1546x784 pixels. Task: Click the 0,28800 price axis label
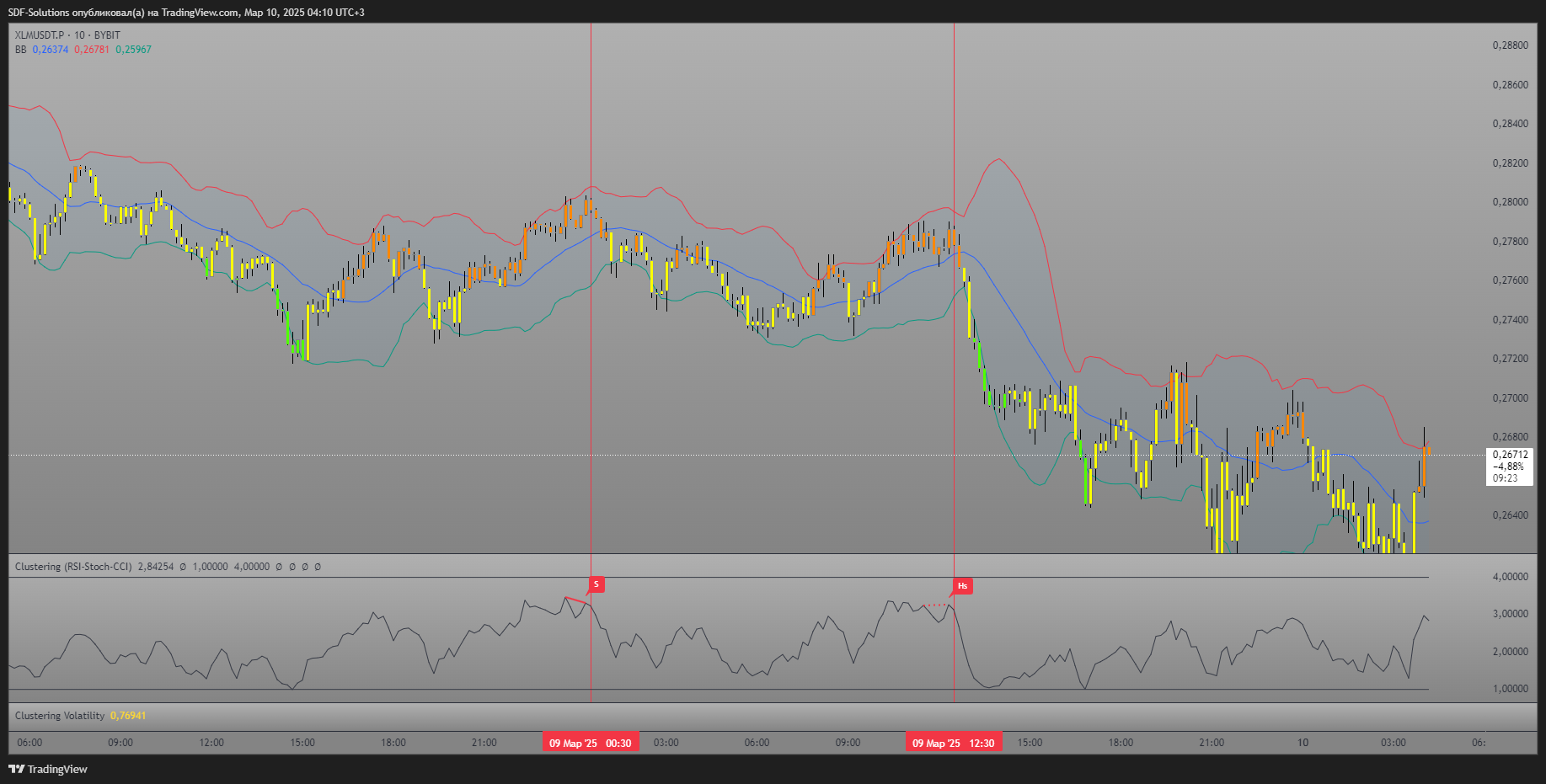click(x=1510, y=45)
